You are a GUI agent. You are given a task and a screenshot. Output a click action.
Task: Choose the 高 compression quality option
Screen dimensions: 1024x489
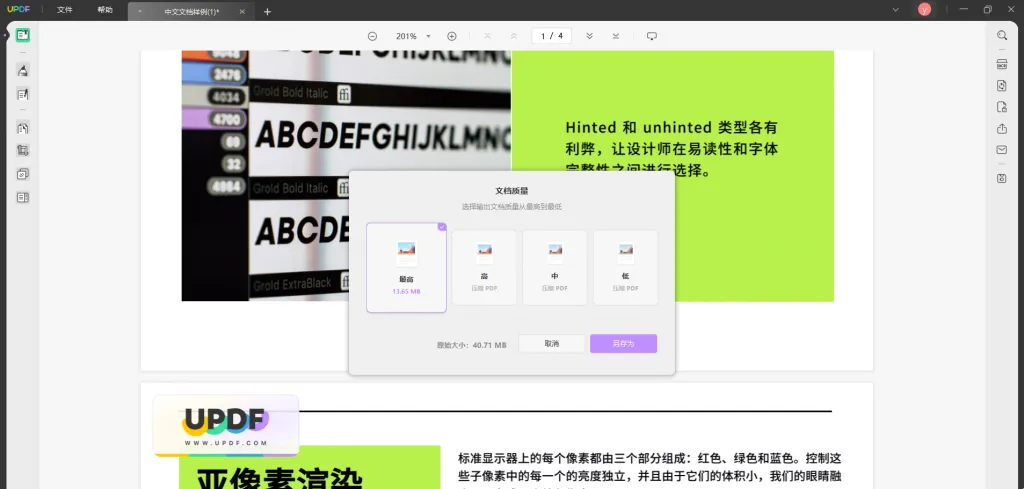click(x=484, y=267)
